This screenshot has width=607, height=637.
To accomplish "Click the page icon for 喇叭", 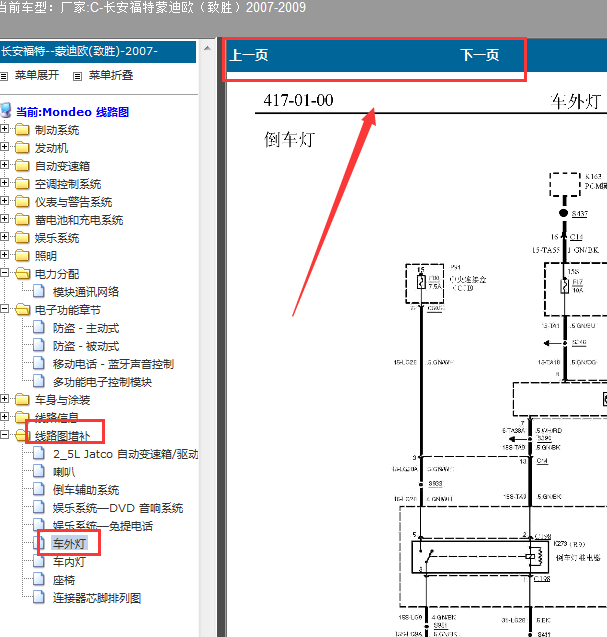I will 39,471.
